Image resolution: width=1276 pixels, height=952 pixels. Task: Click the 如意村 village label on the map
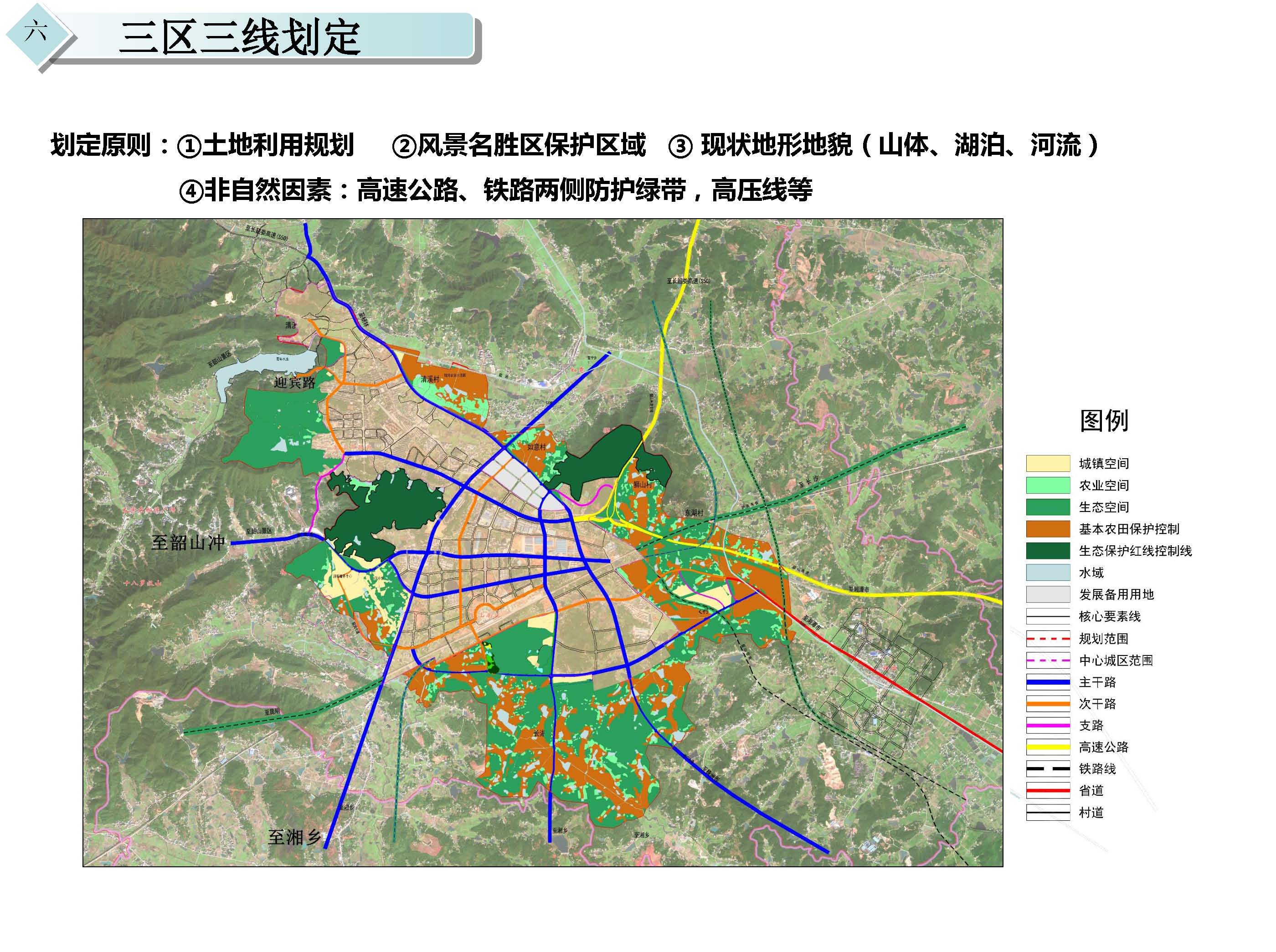coord(536,446)
